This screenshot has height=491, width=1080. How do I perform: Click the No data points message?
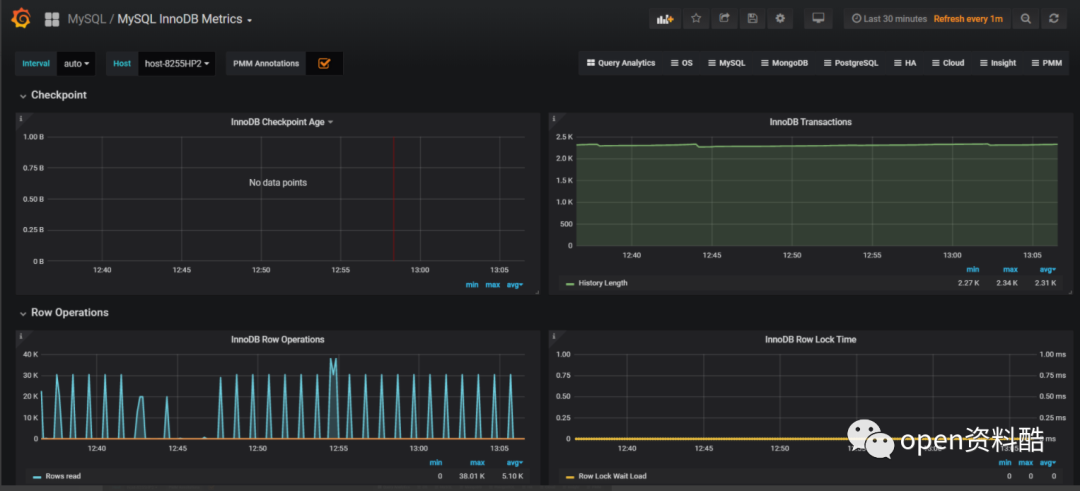(278, 182)
